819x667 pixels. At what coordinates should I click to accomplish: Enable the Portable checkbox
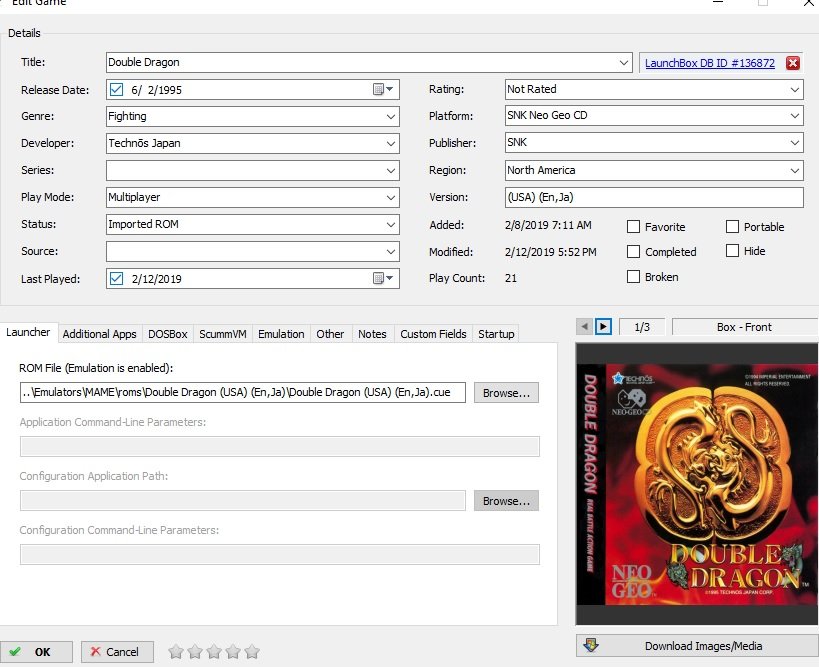coord(732,227)
